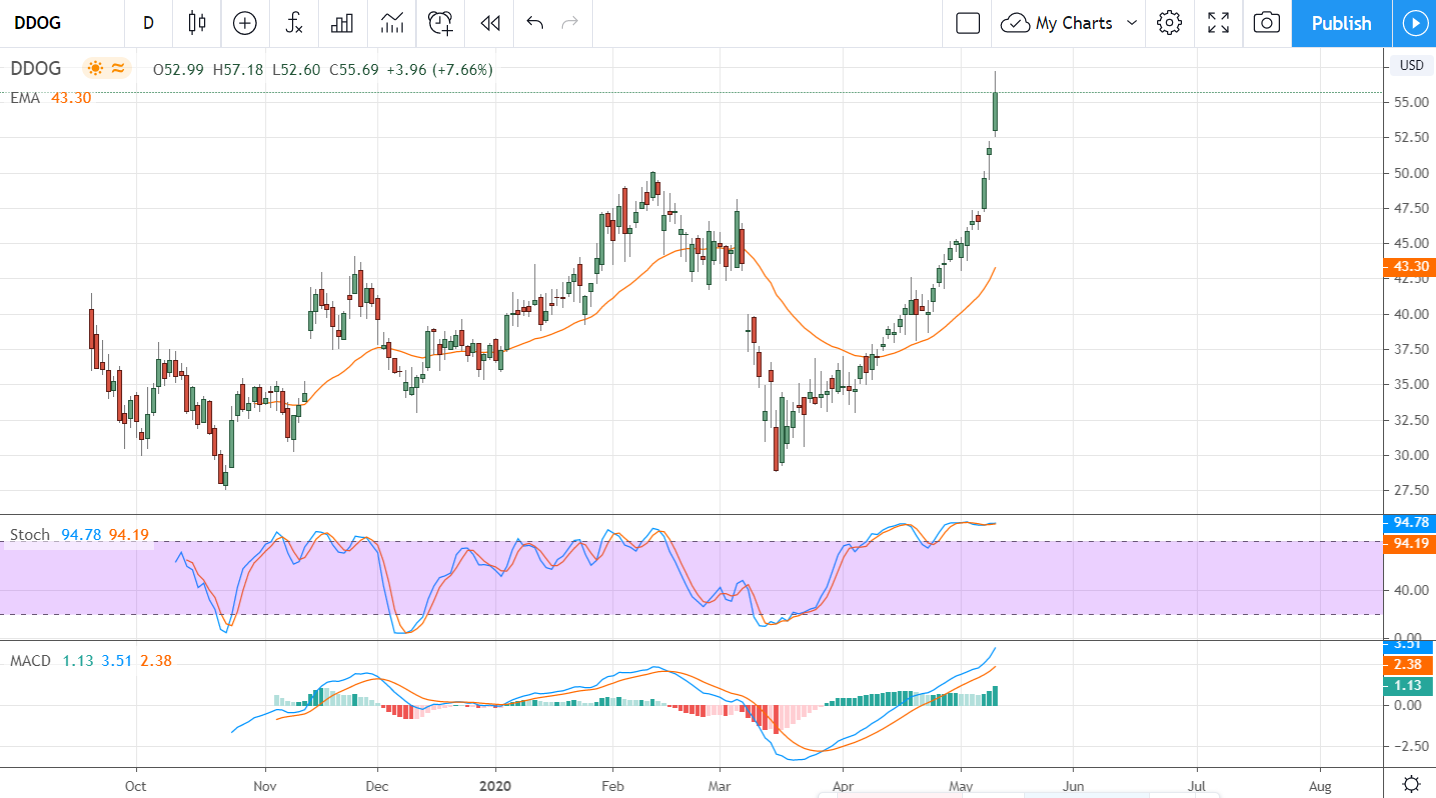Click the Feb label on time axis

(x=612, y=786)
